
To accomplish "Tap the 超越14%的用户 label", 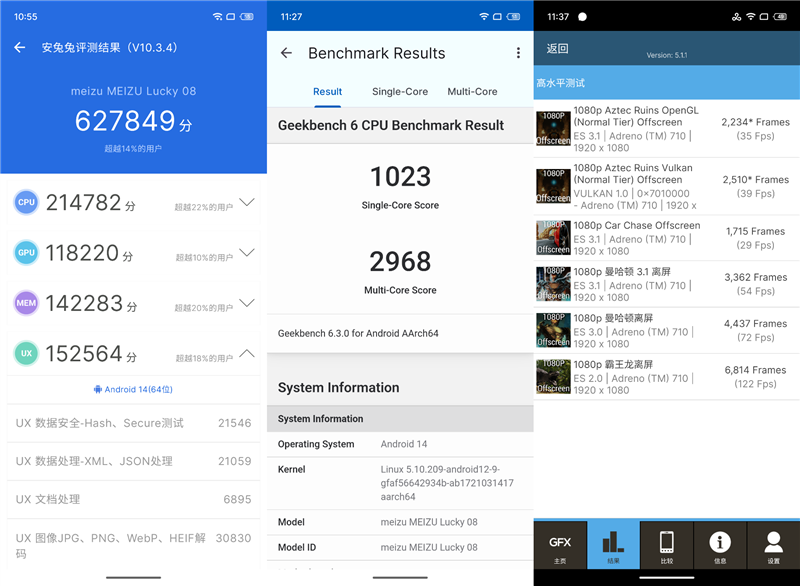I will [133, 149].
